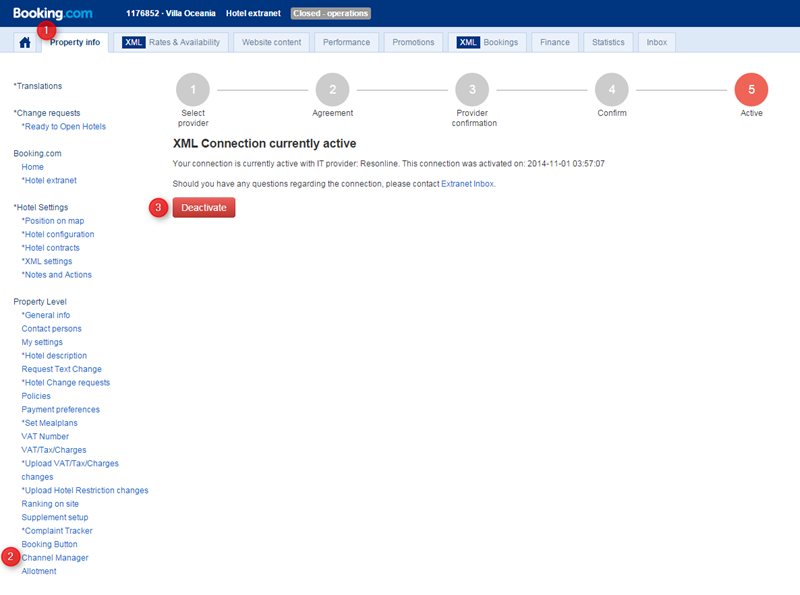Open Contact persons link
This screenshot has width=800, height=595.
click(x=52, y=329)
